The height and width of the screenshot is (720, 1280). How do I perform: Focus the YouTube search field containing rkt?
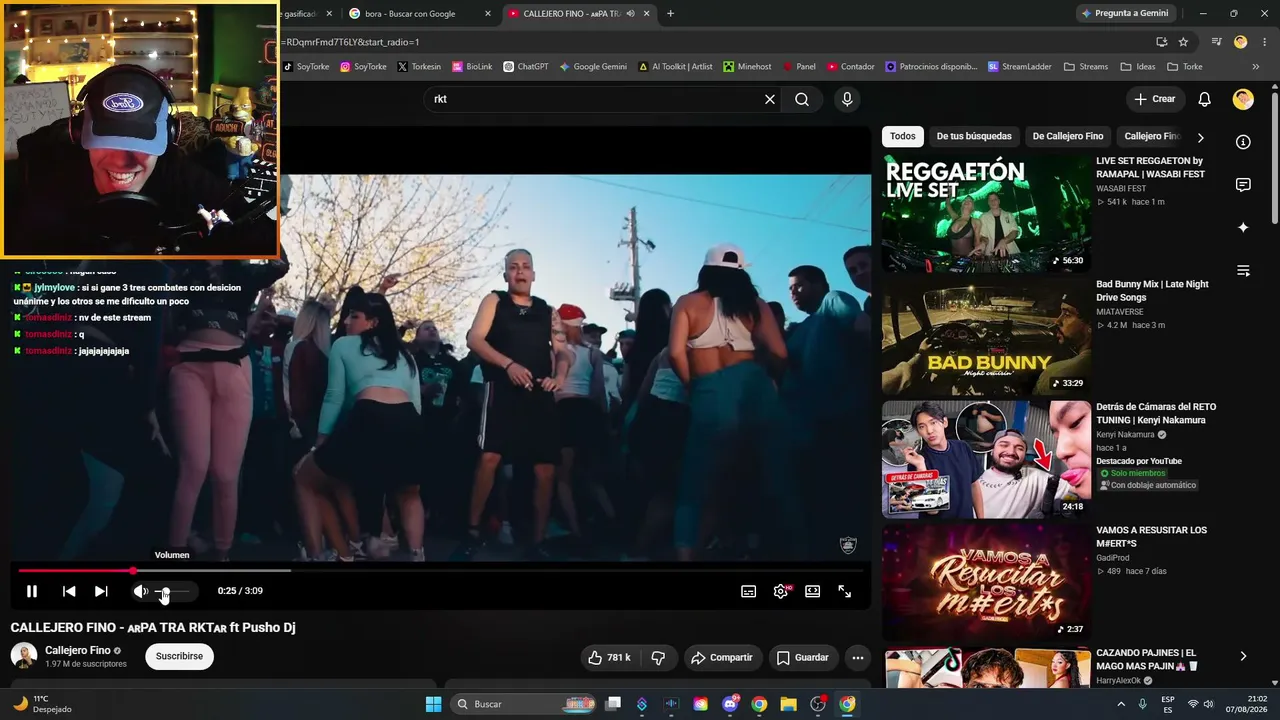point(596,99)
